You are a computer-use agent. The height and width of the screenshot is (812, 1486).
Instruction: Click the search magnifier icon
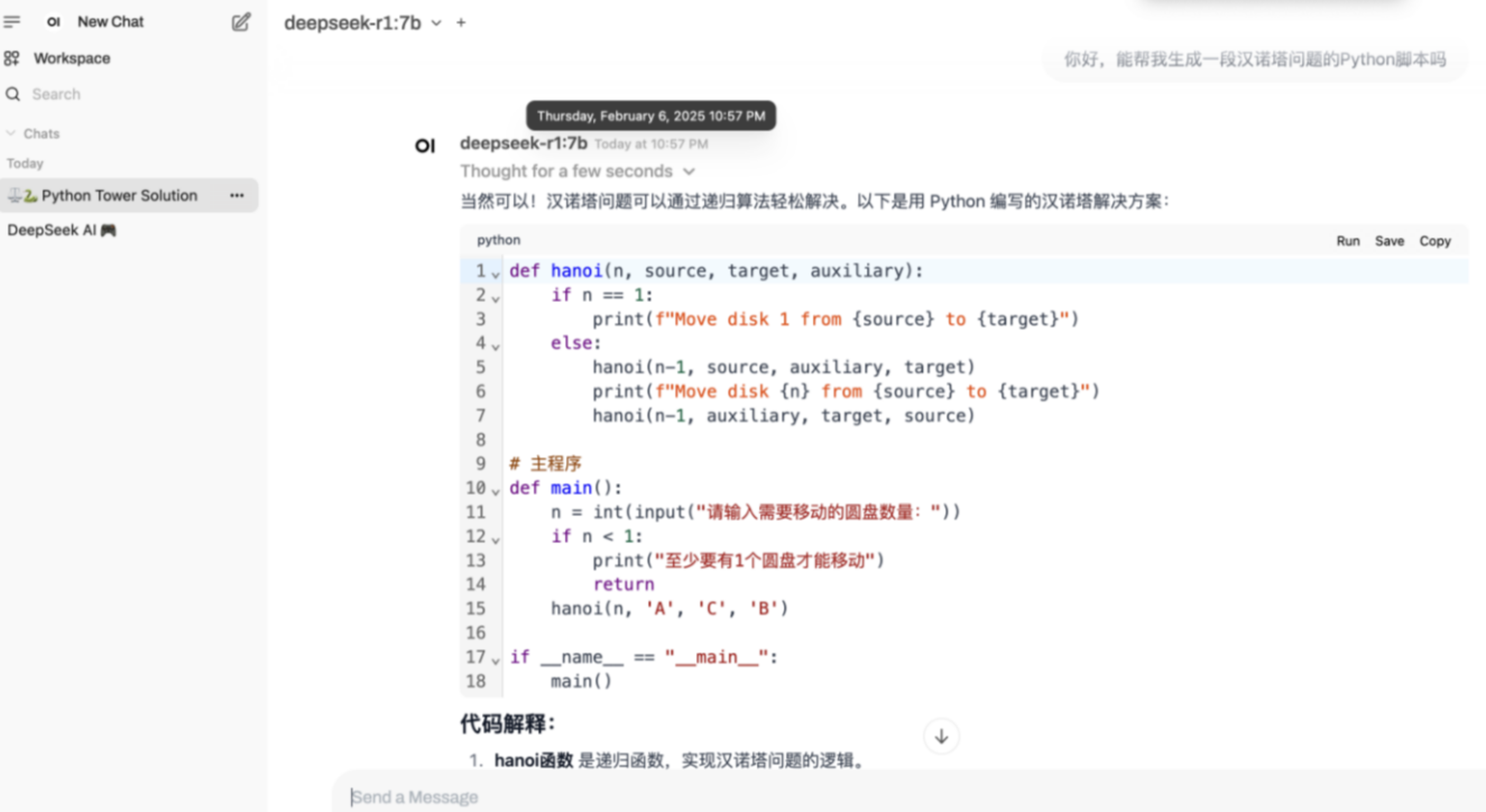pyautogui.click(x=13, y=94)
